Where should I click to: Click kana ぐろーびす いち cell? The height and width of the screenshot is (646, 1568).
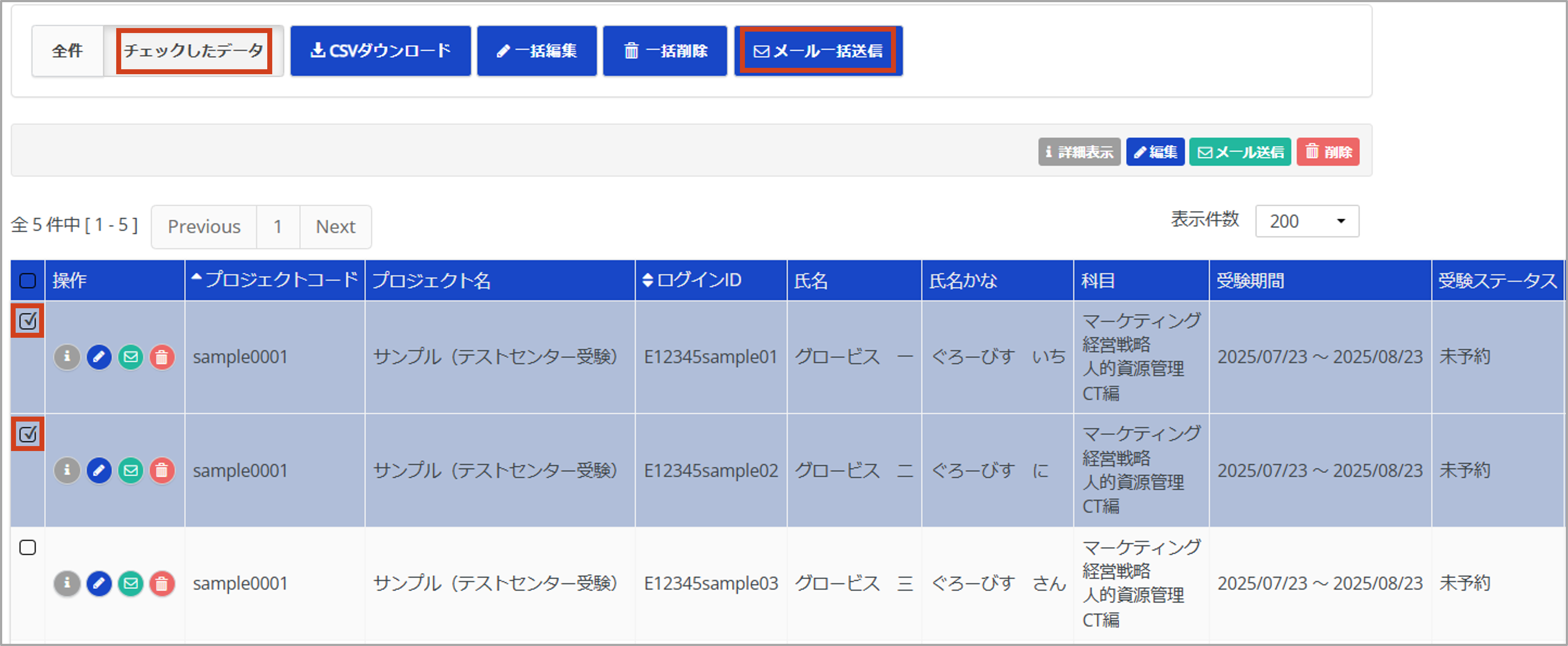pyautogui.click(x=998, y=357)
